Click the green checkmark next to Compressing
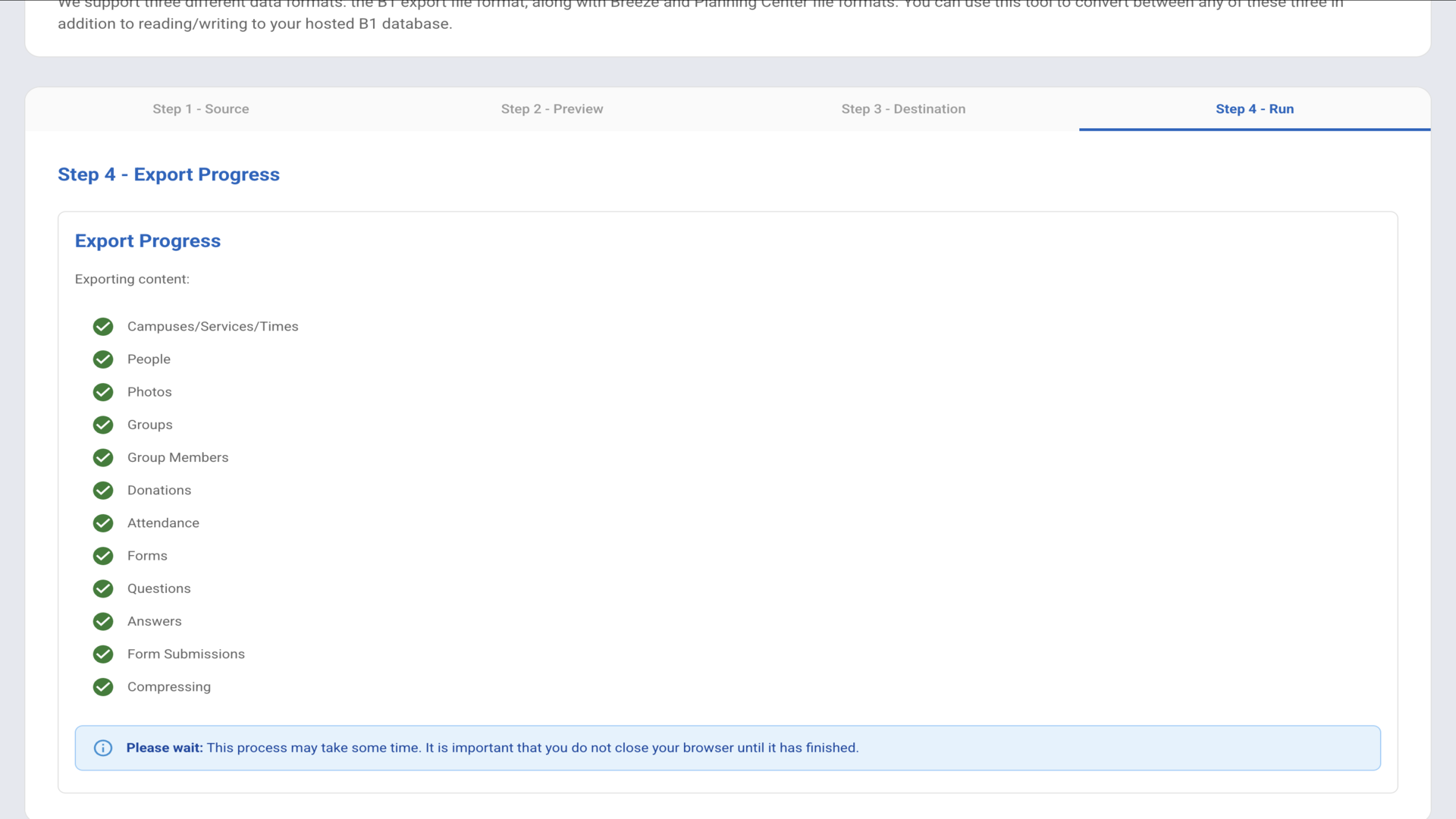The height and width of the screenshot is (819, 1456). 103,687
